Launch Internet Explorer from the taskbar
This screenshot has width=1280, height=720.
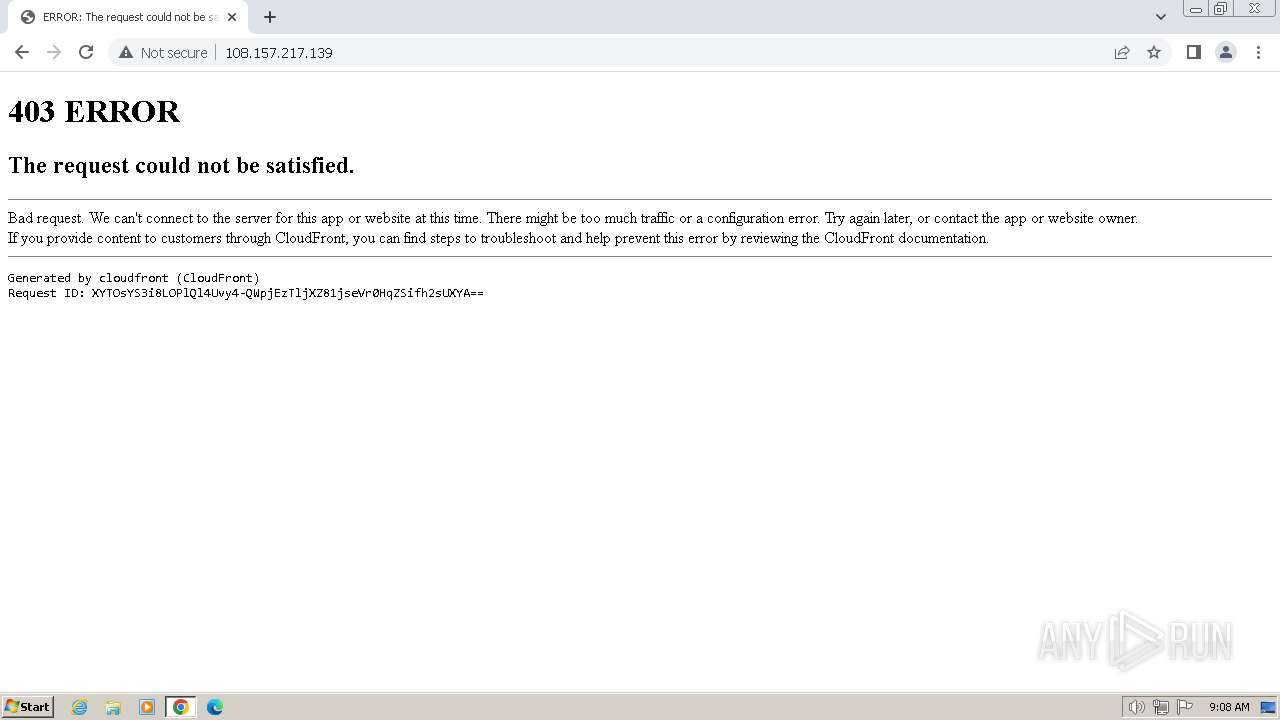pyautogui.click(x=80, y=707)
